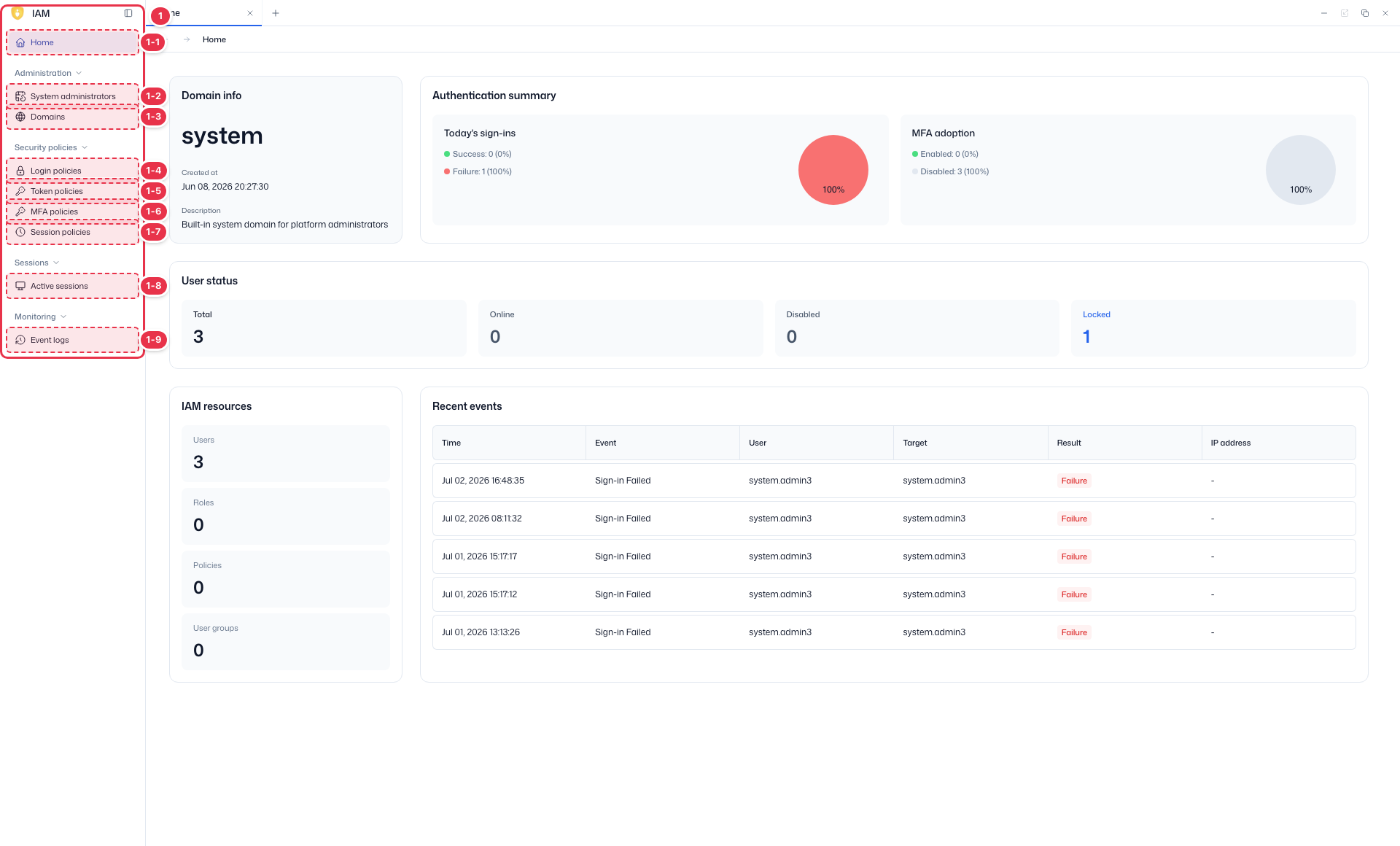Click the System administrators icon
This screenshot has width=1400, height=846.
20,96
